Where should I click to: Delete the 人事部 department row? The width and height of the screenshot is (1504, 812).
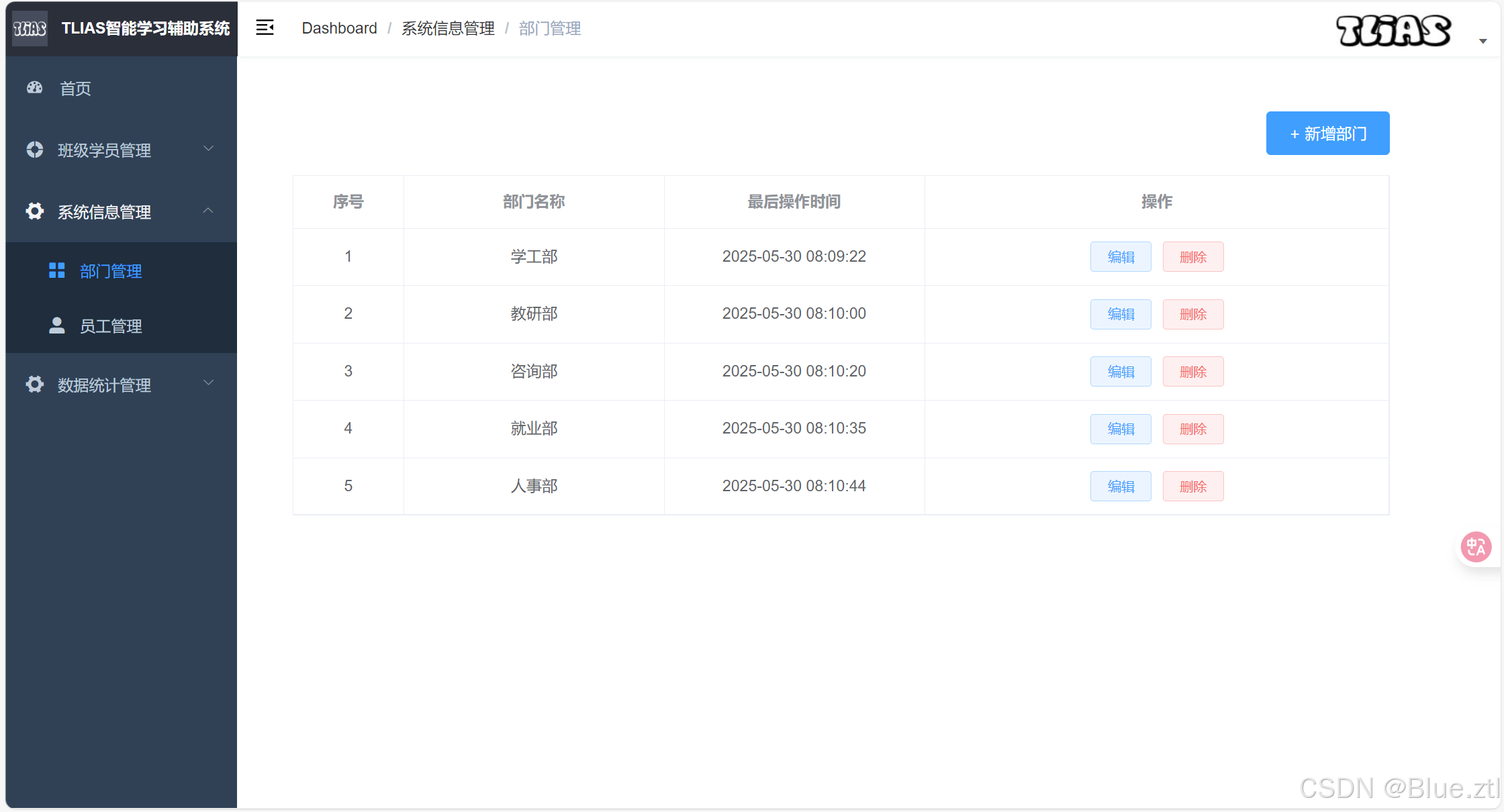coord(1192,487)
